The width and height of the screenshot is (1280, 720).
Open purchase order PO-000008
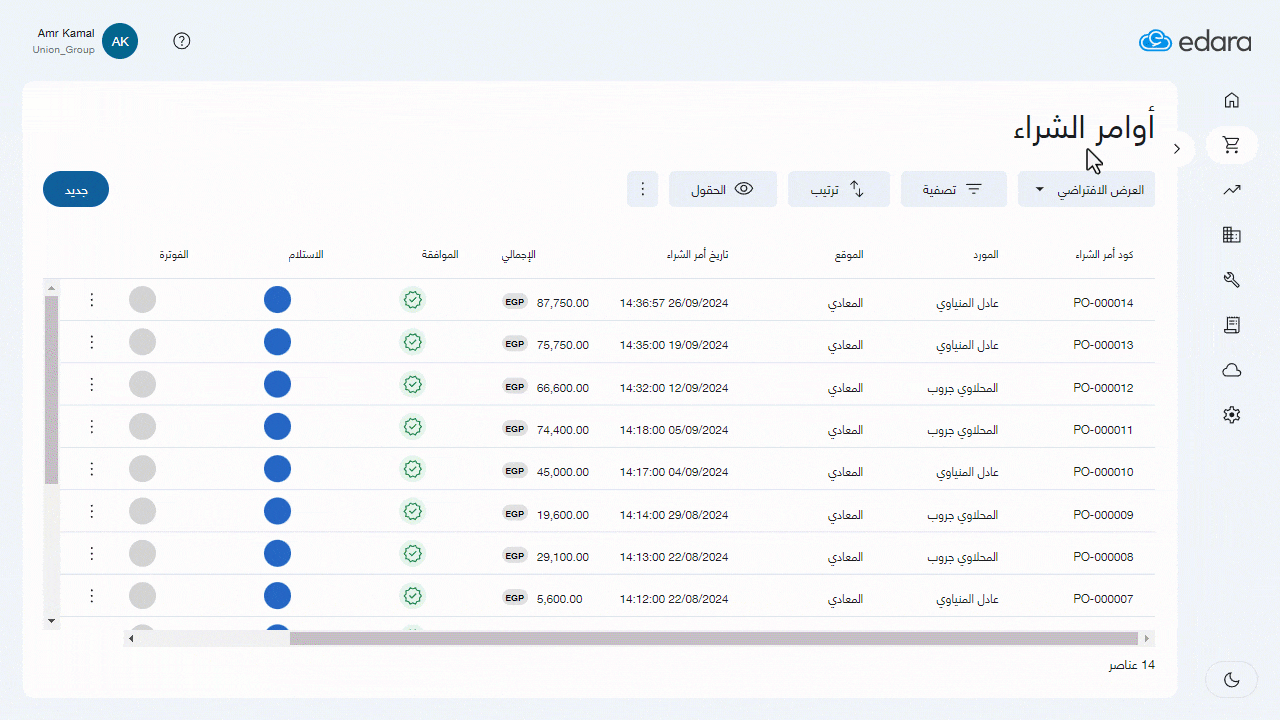coord(1103,557)
